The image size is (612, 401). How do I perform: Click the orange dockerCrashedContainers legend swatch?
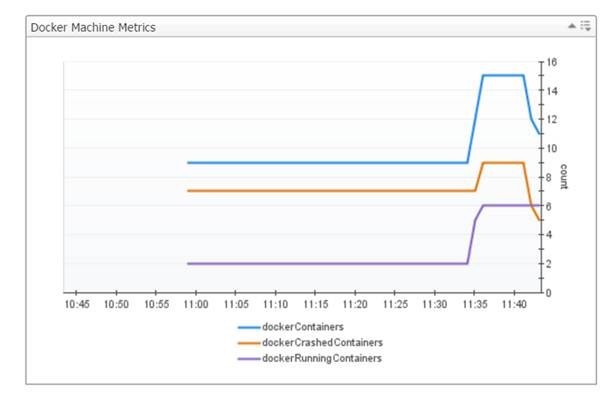249,343
